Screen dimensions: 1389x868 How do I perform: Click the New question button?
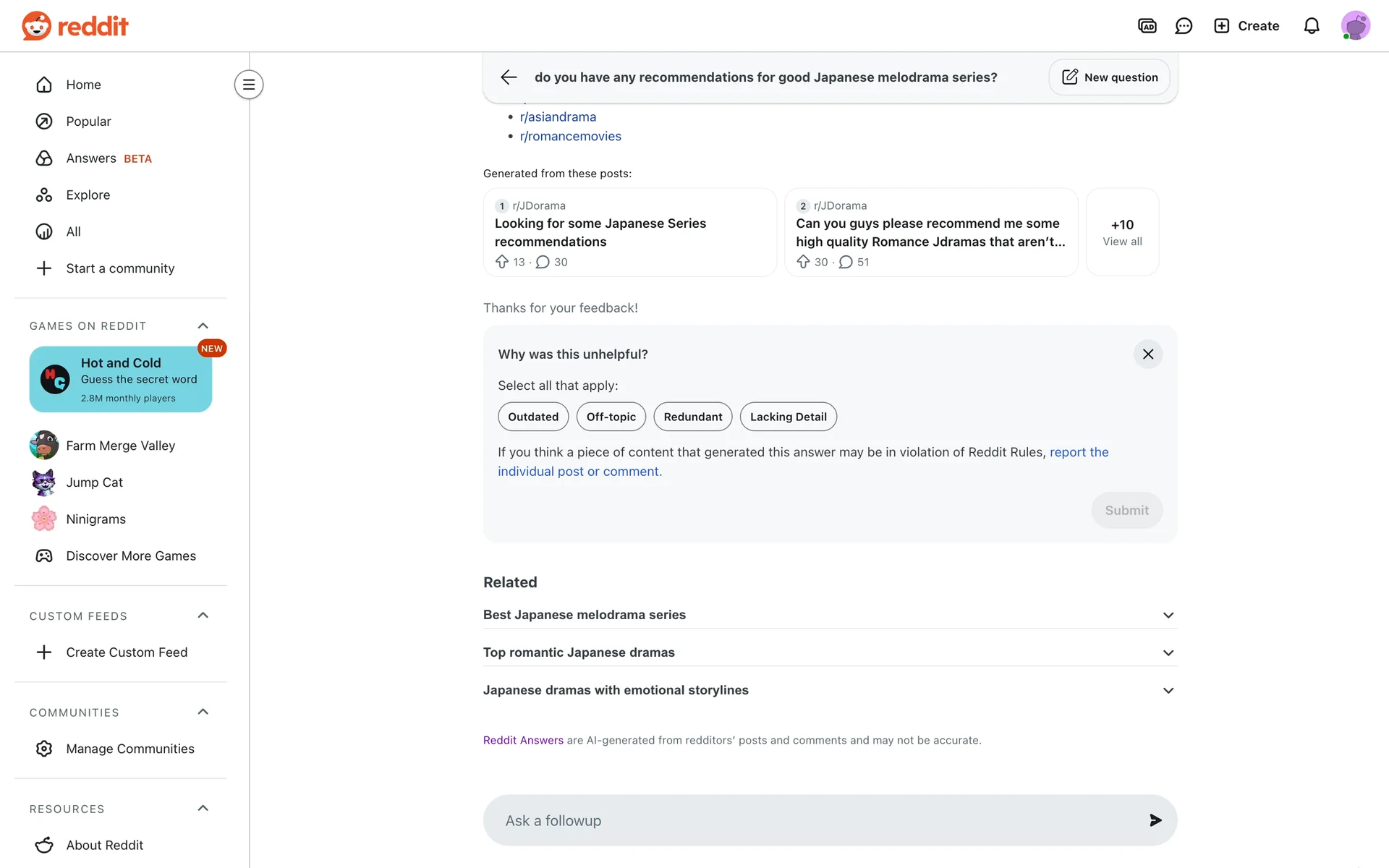point(1109,77)
